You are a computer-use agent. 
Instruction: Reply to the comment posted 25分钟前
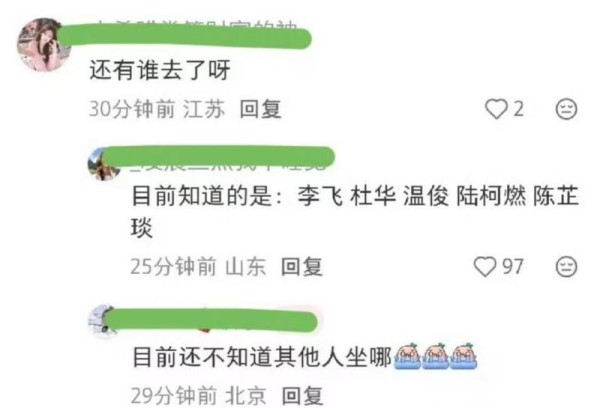[x=302, y=267]
